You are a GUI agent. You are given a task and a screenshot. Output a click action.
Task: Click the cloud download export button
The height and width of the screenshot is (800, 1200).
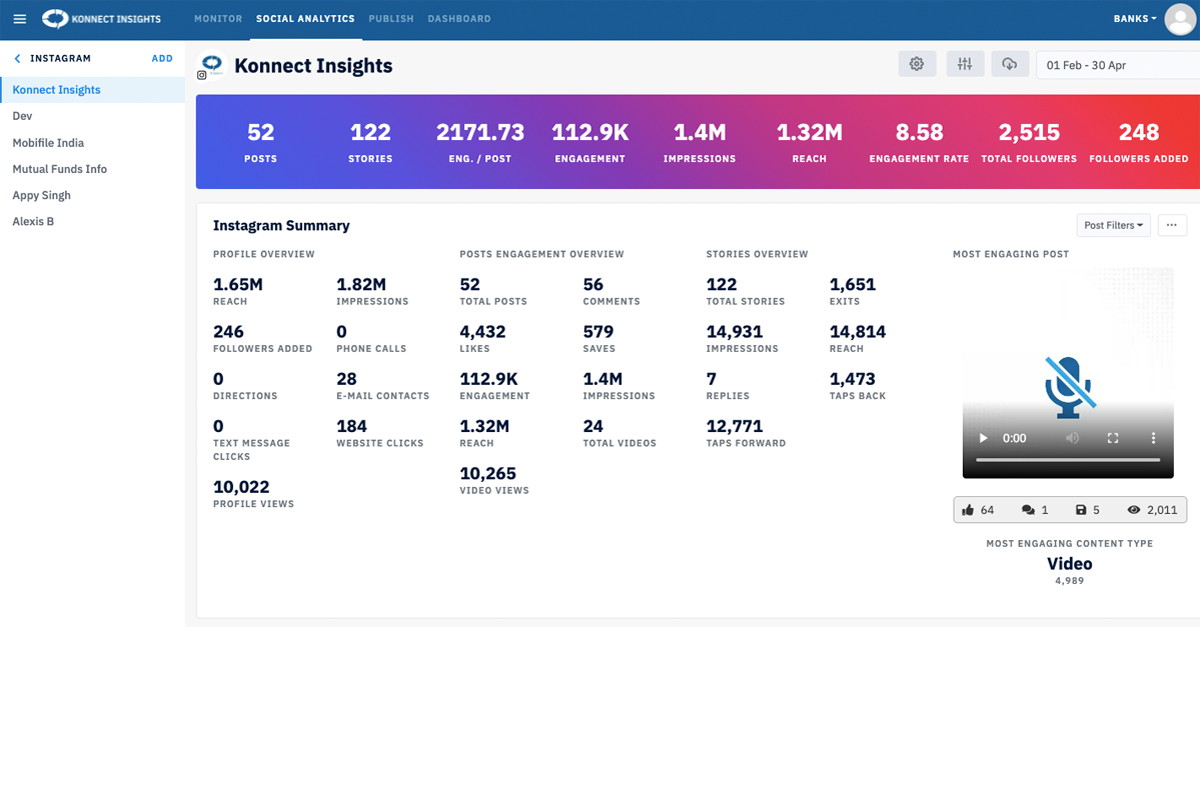coord(1010,64)
